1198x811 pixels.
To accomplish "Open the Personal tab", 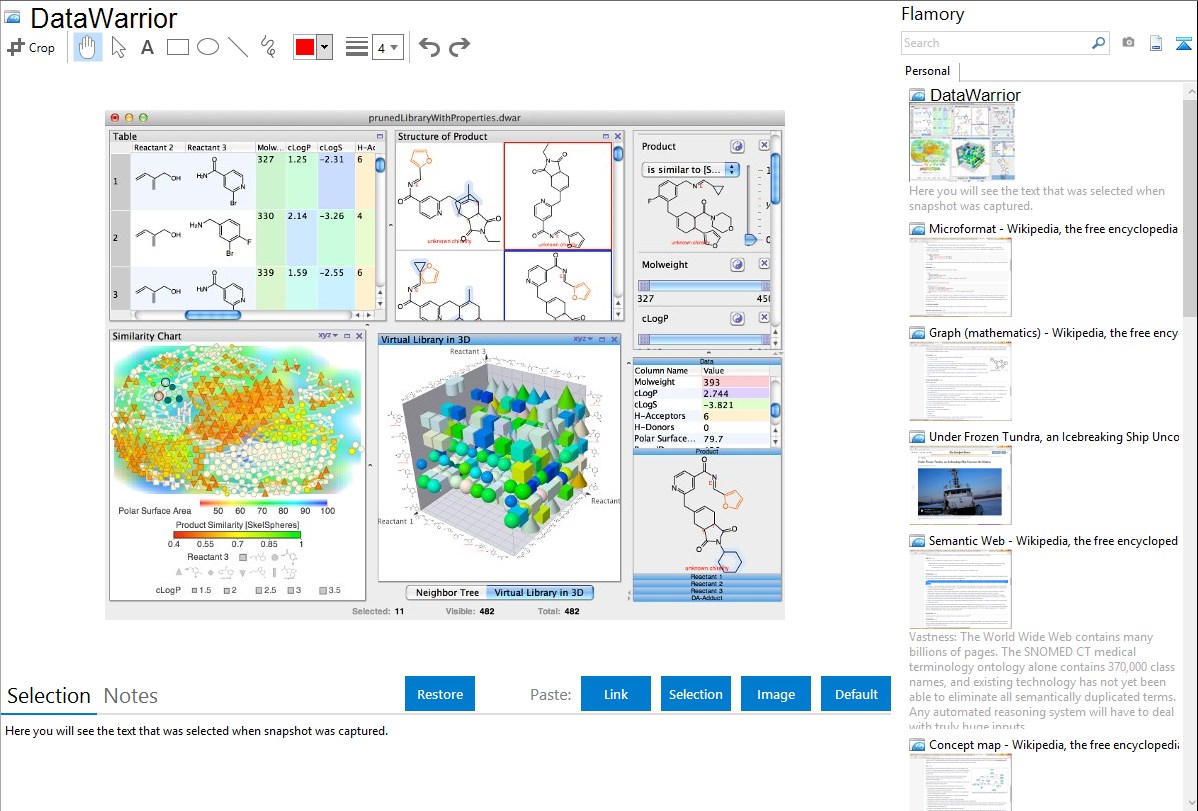I will (928, 71).
